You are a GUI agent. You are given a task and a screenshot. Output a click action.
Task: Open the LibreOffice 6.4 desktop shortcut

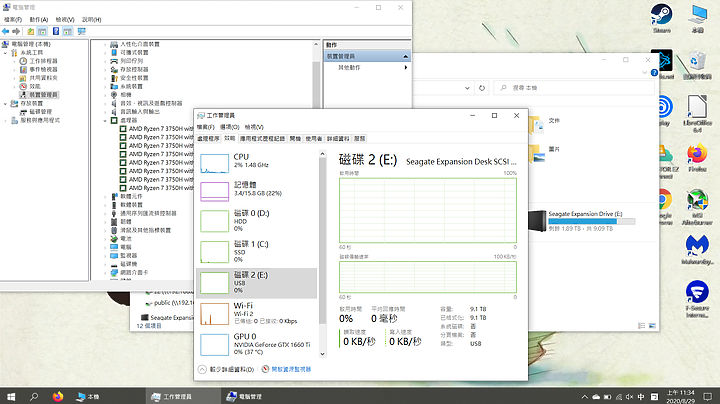coord(697,113)
